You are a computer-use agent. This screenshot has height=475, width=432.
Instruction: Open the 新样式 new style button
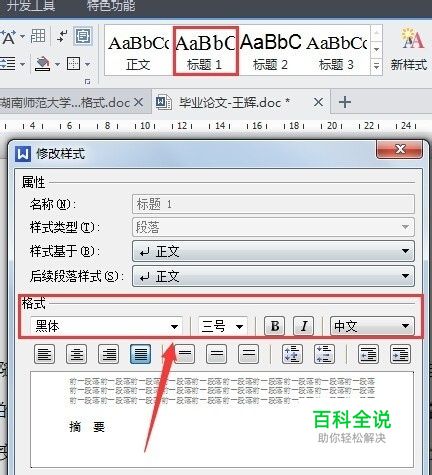pos(409,50)
